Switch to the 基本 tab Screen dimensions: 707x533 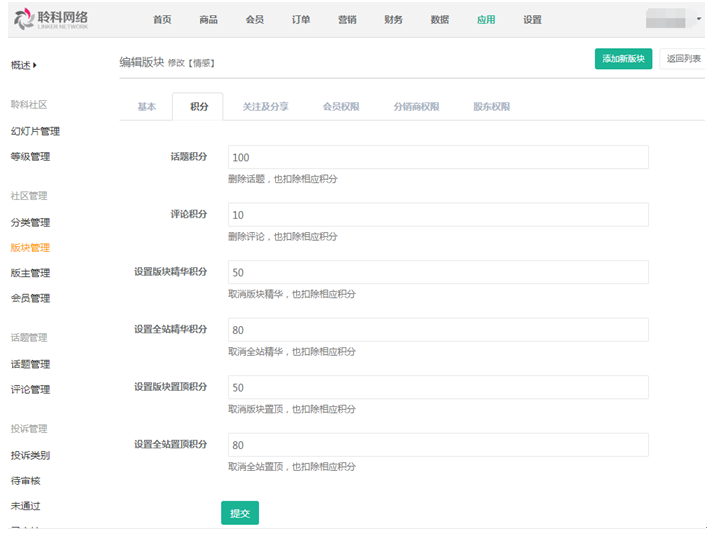pyautogui.click(x=146, y=107)
